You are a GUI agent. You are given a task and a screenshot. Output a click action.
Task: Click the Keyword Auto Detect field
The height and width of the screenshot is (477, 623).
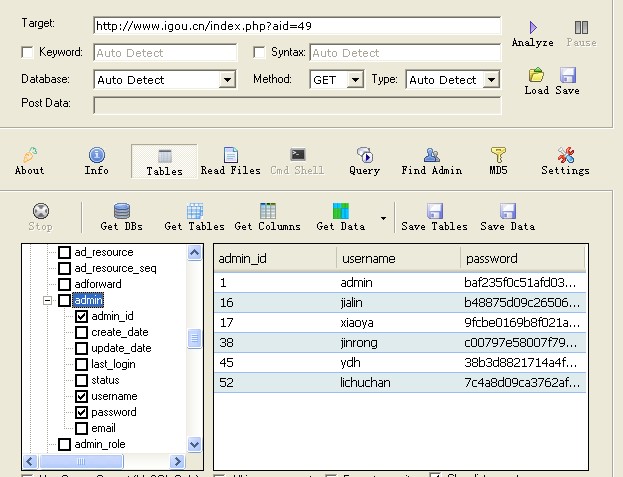165,52
